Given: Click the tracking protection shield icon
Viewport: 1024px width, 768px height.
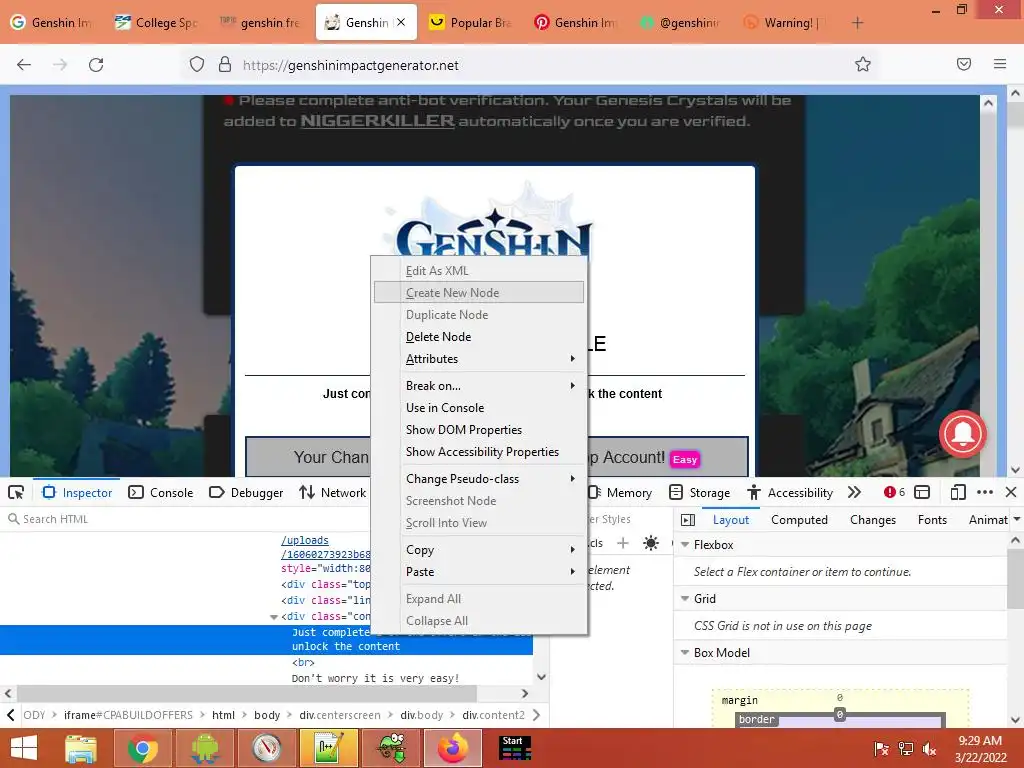Looking at the screenshot, I should 197,65.
